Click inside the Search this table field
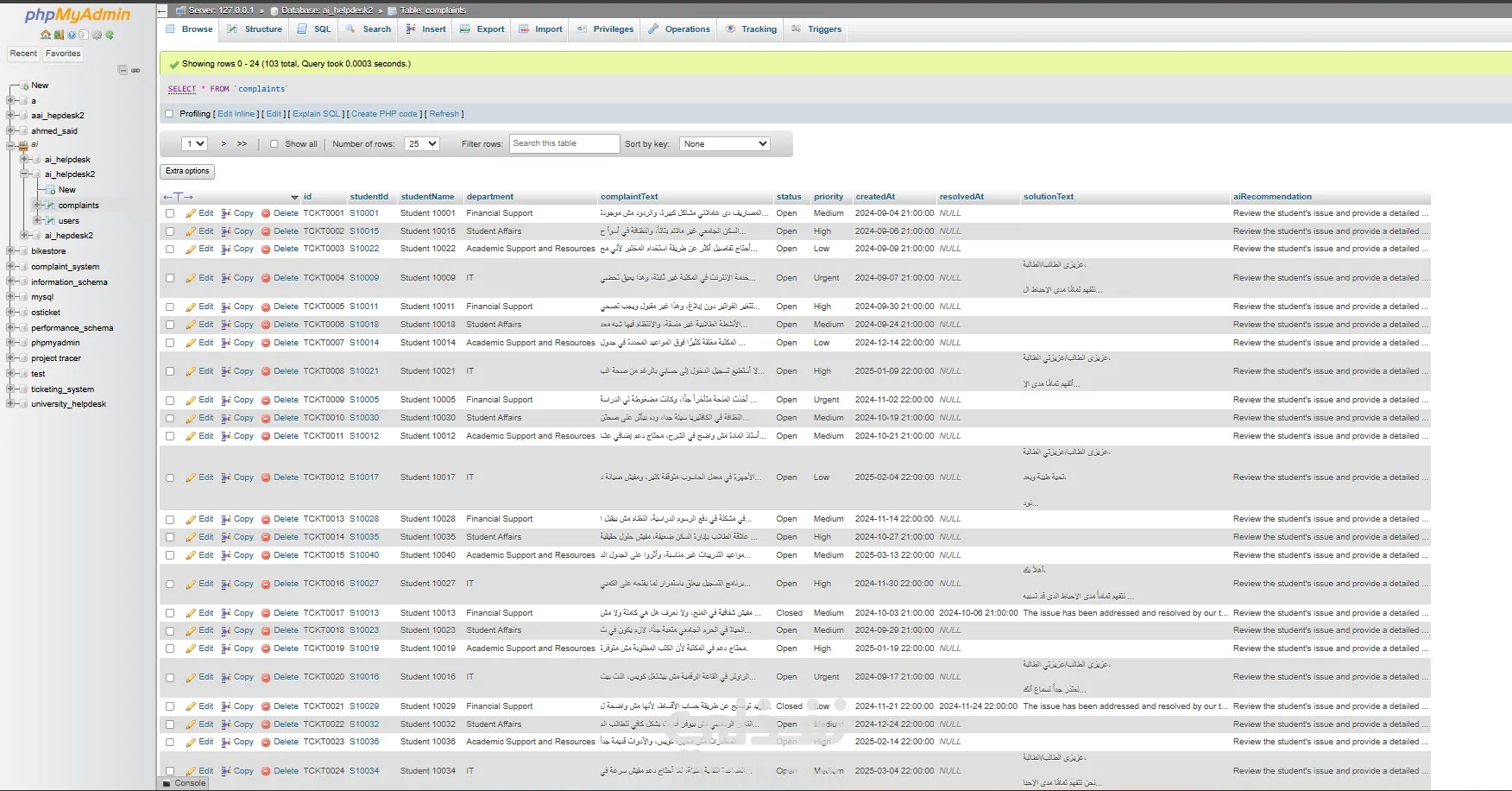The width and height of the screenshot is (1512, 791). 563,143
